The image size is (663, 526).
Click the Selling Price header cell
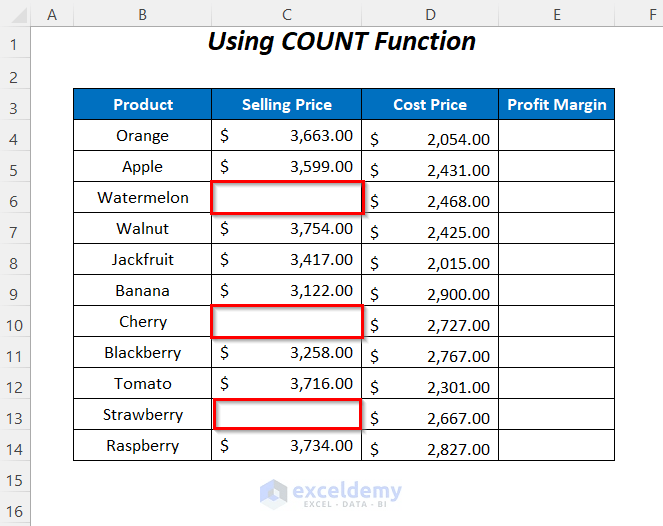[x=287, y=104]
